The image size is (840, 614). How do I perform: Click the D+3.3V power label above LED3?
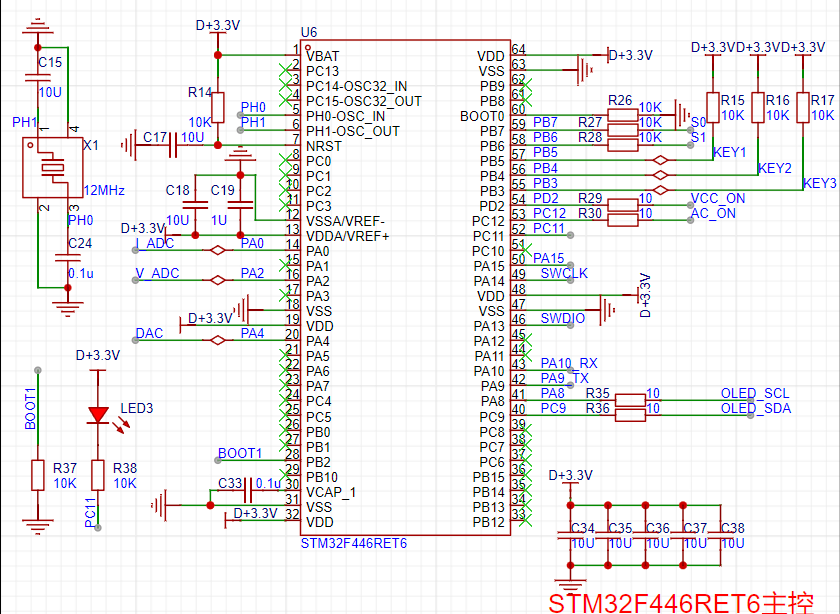point(98,355)
